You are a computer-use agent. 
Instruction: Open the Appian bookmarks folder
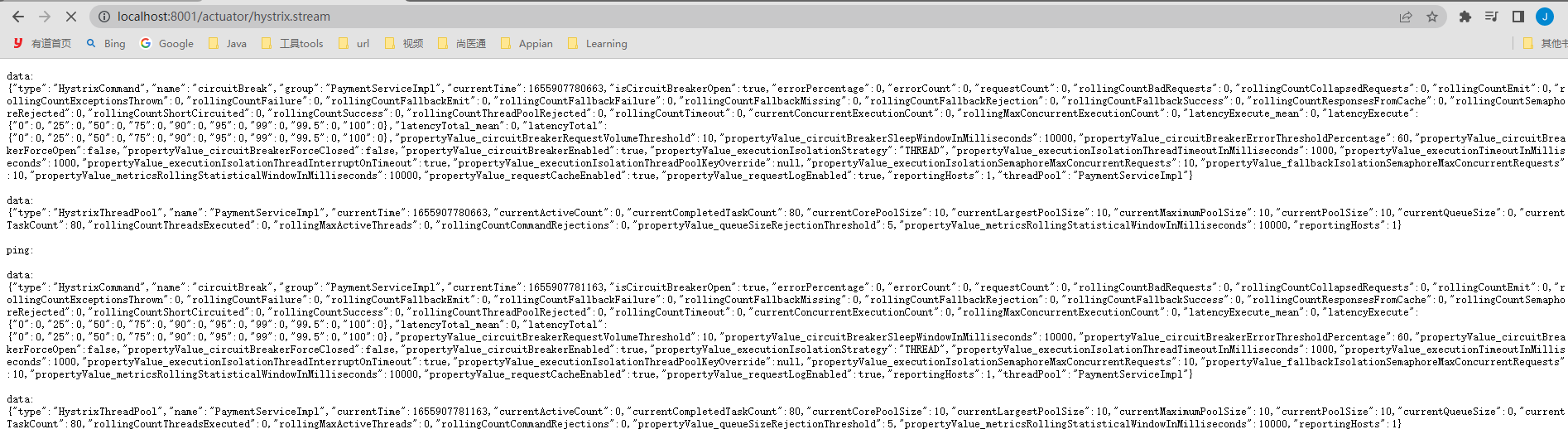point(527,43)
